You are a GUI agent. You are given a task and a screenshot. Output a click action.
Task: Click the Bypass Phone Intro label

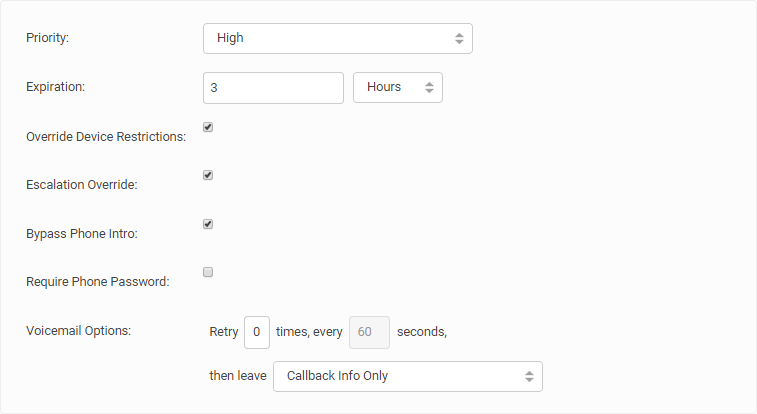pos(82,234)
